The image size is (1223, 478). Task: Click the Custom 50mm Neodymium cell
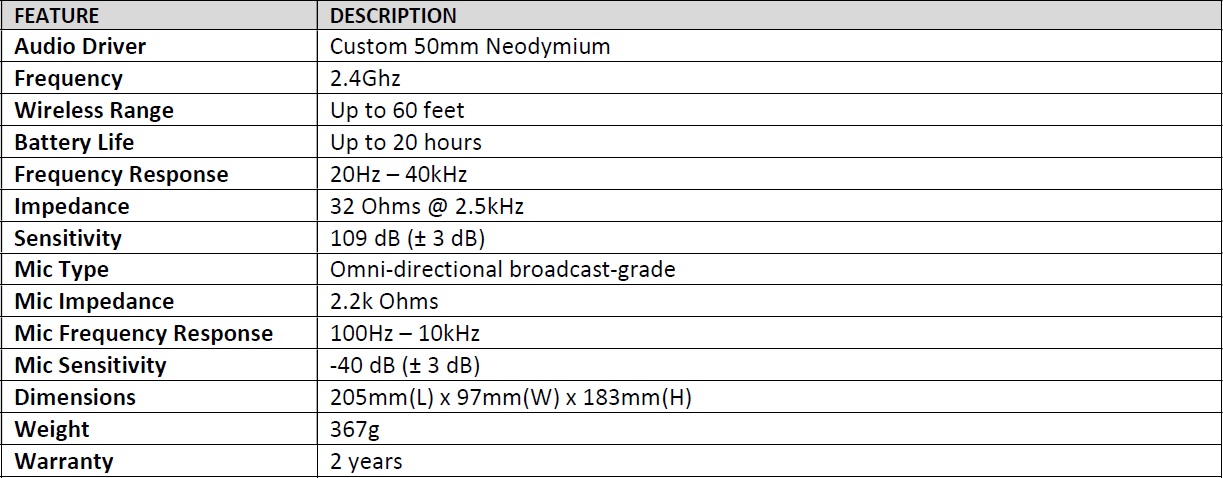coord(470,46)
